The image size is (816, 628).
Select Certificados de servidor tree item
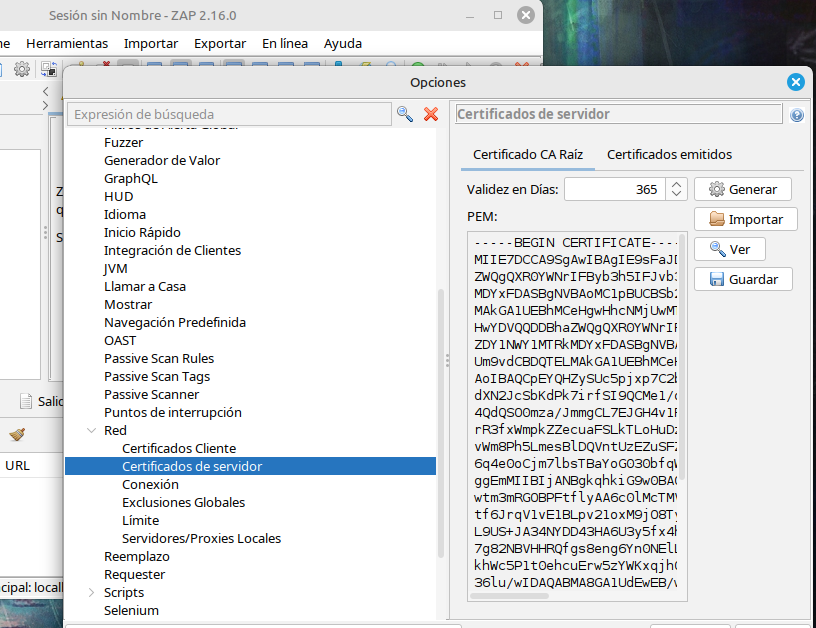(250, 466)
